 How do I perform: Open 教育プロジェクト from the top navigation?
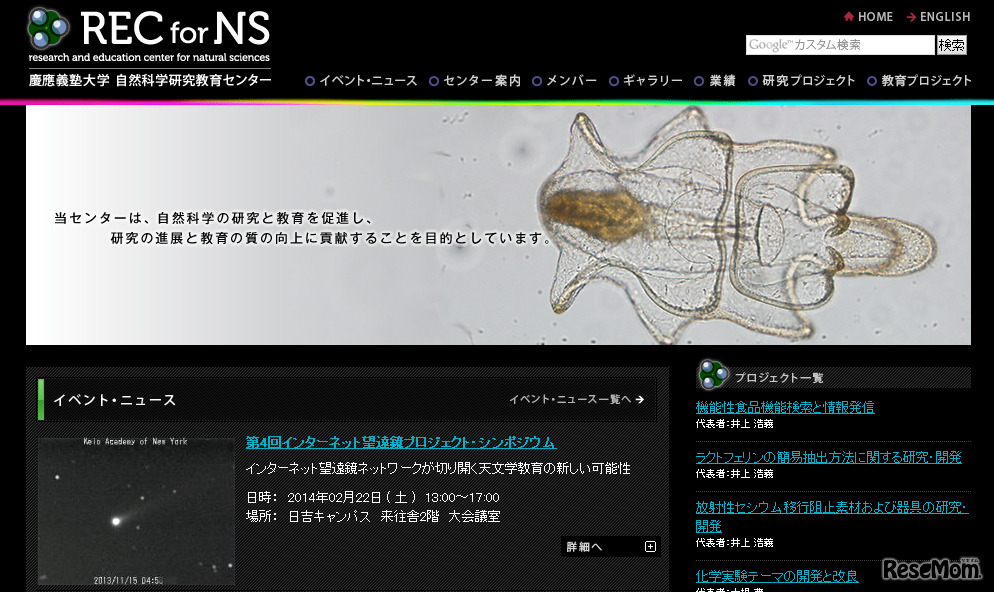pos(929,81)
